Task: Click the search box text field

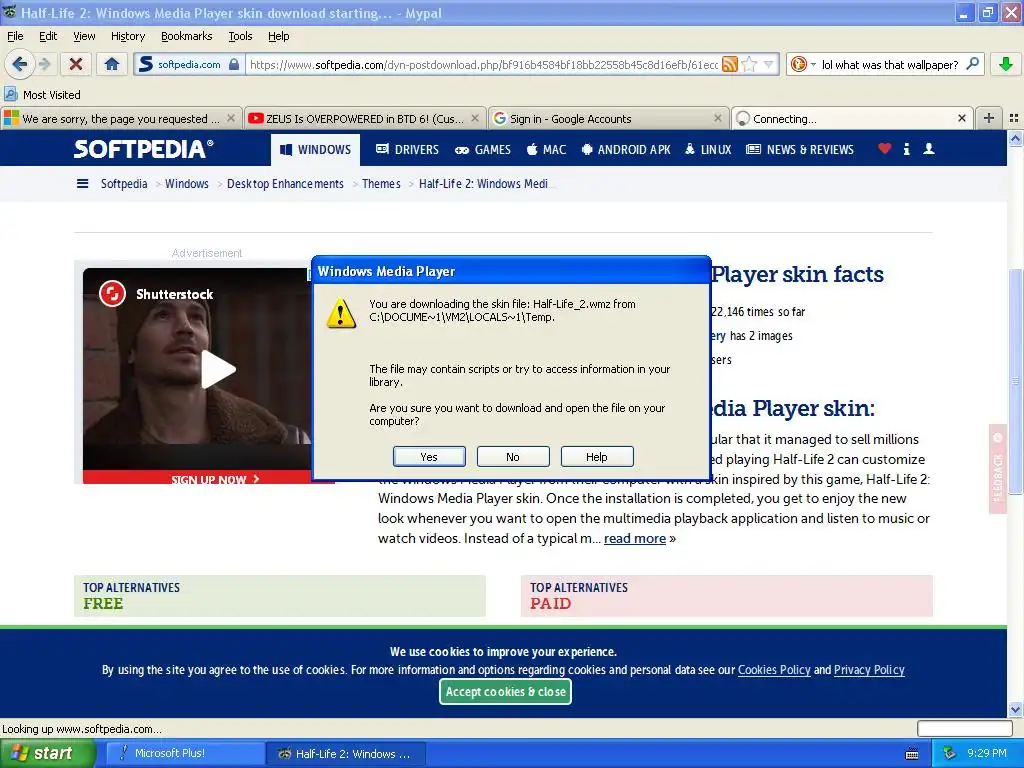Action: coord(889,64)
